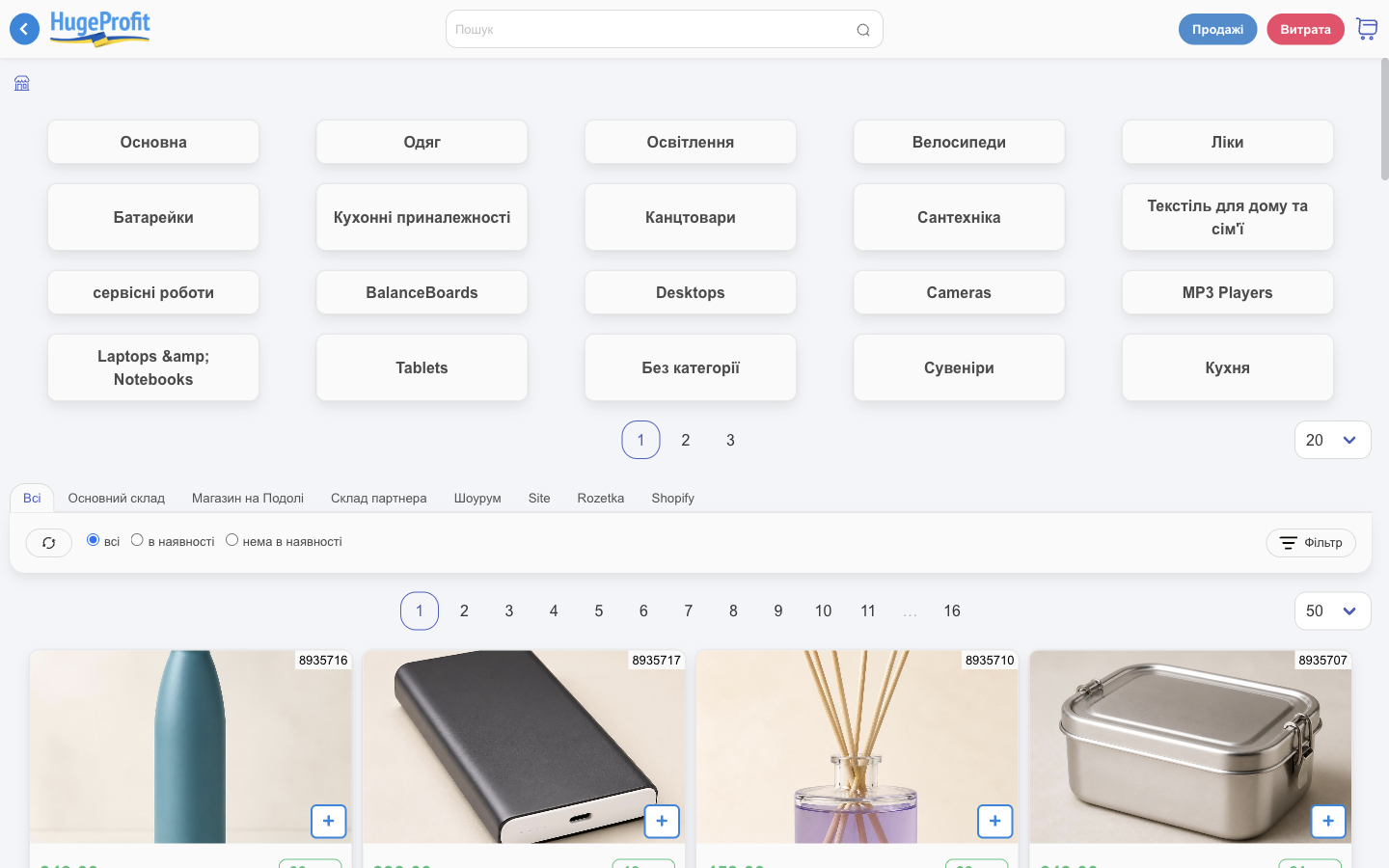Viewport: 1389px width, 868px height.
Task: Switch to the Основний склад tab
Action: point(117,498)
